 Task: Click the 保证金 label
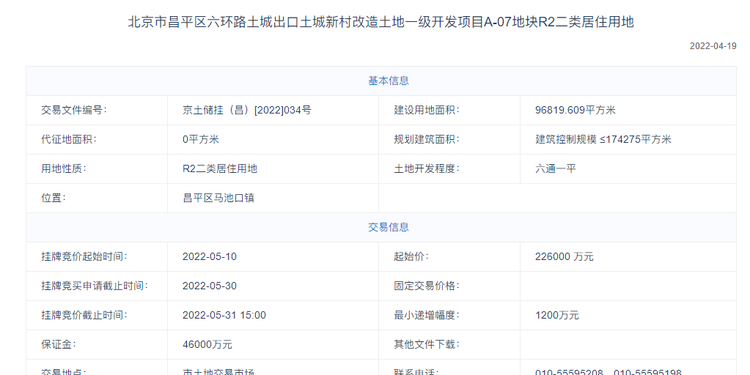(58, 344)
